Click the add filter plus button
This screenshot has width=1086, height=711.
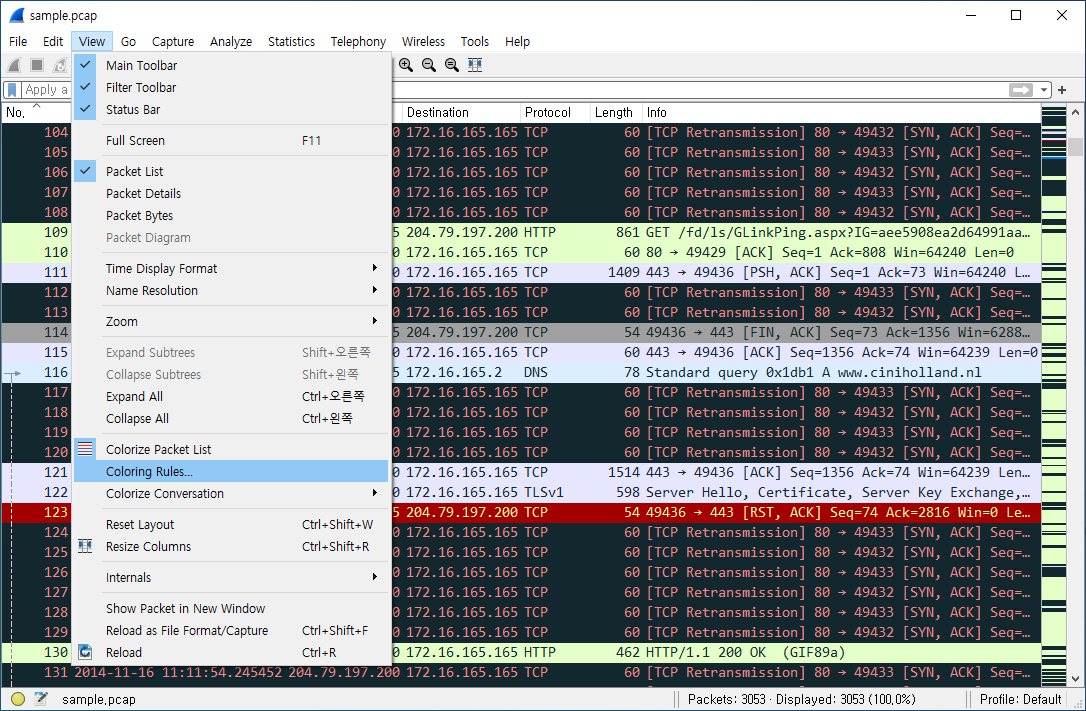click(1062, 90)
